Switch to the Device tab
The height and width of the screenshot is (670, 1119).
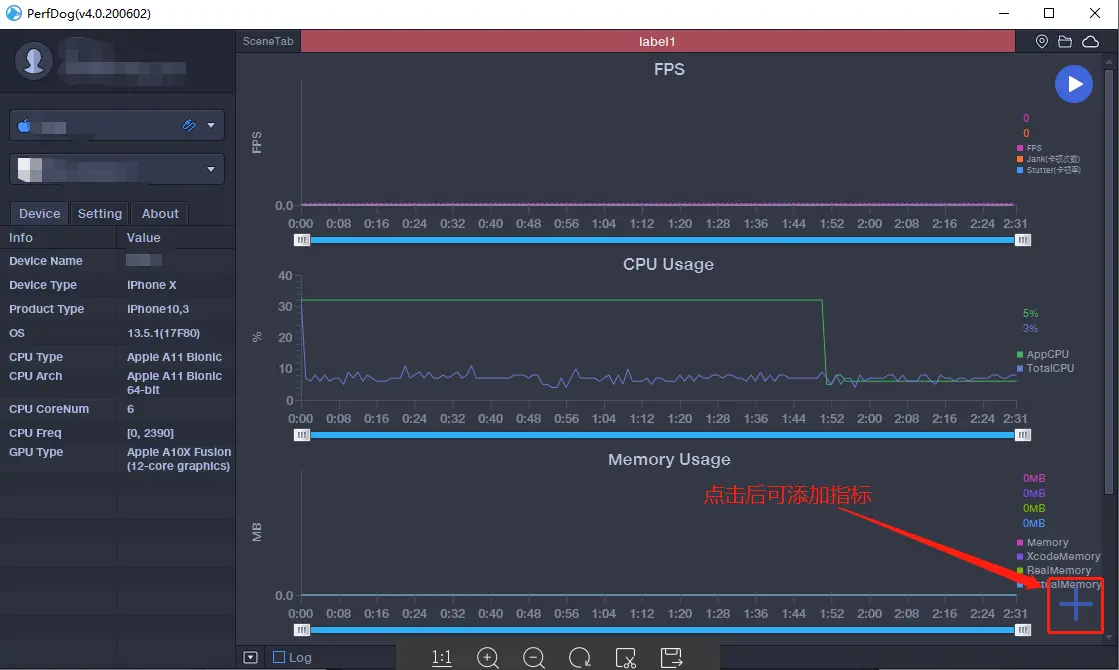point(39,213)
